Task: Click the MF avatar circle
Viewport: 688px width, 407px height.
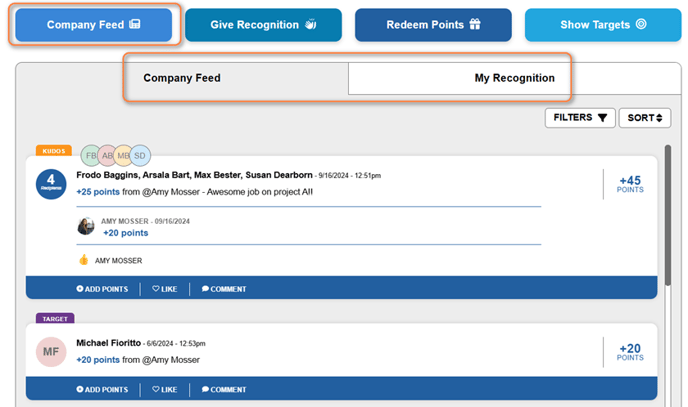Action: coord(51,353)
